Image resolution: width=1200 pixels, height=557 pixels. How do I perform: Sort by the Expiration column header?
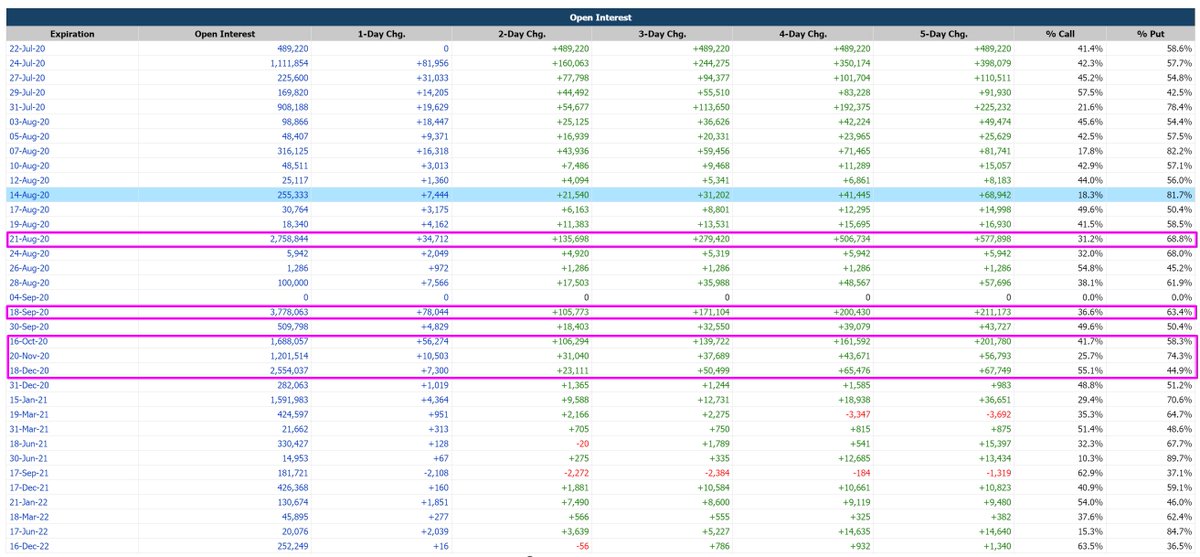click(72, 33)
